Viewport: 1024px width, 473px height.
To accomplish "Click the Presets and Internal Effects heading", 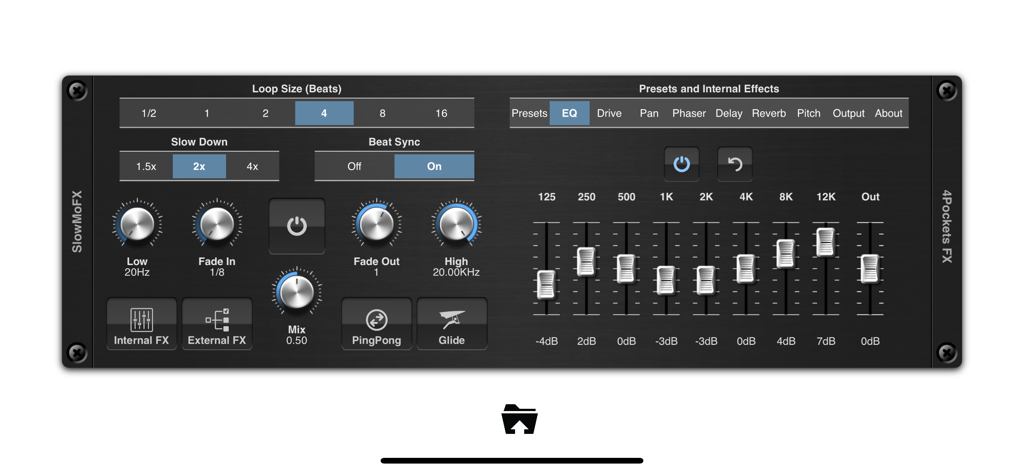I will click(709, 89).
